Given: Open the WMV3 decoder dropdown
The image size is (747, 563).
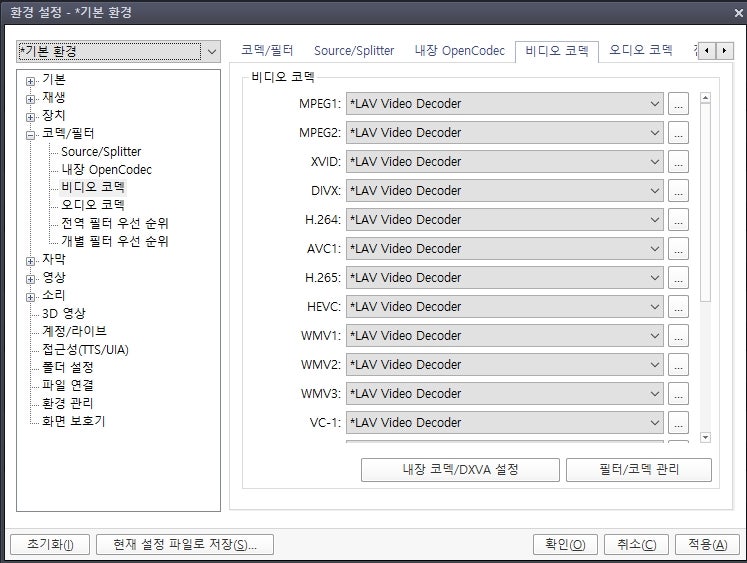Looking at the screenshot, I should (505, 394).
